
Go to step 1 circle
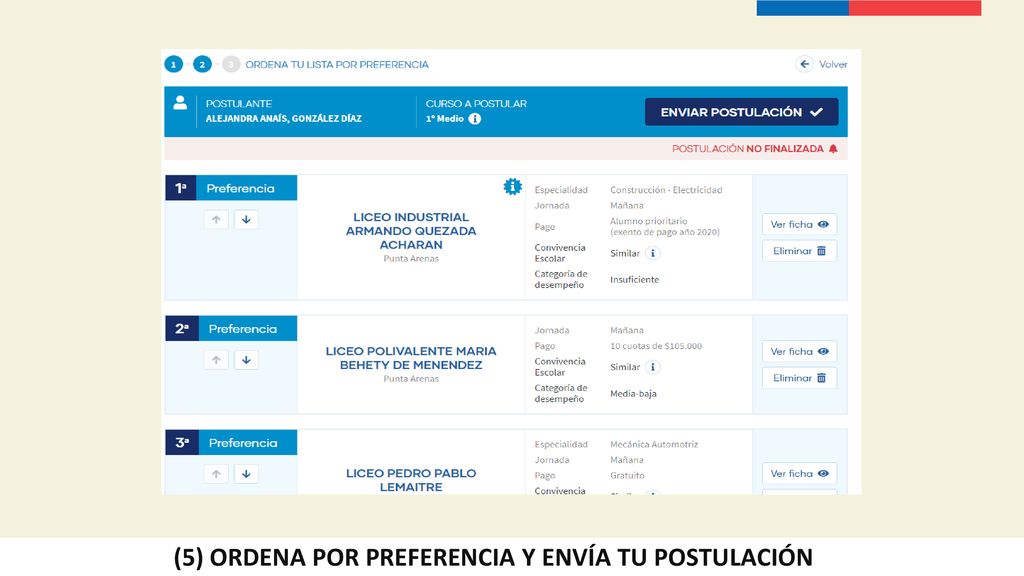click(174, 64)
